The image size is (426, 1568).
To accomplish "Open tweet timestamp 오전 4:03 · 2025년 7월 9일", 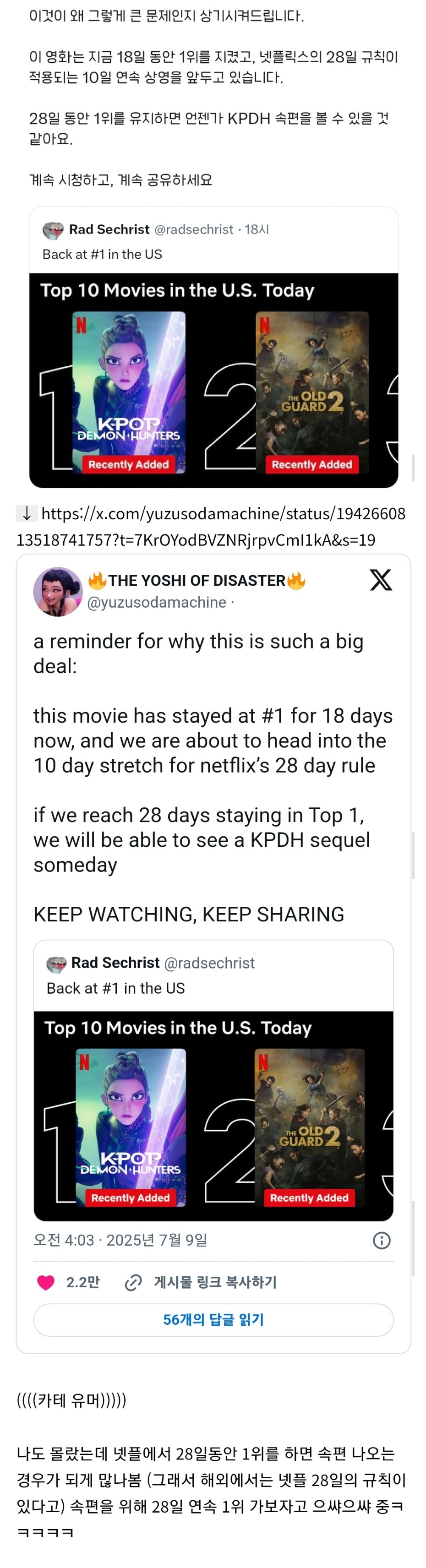I will 120,1241.
